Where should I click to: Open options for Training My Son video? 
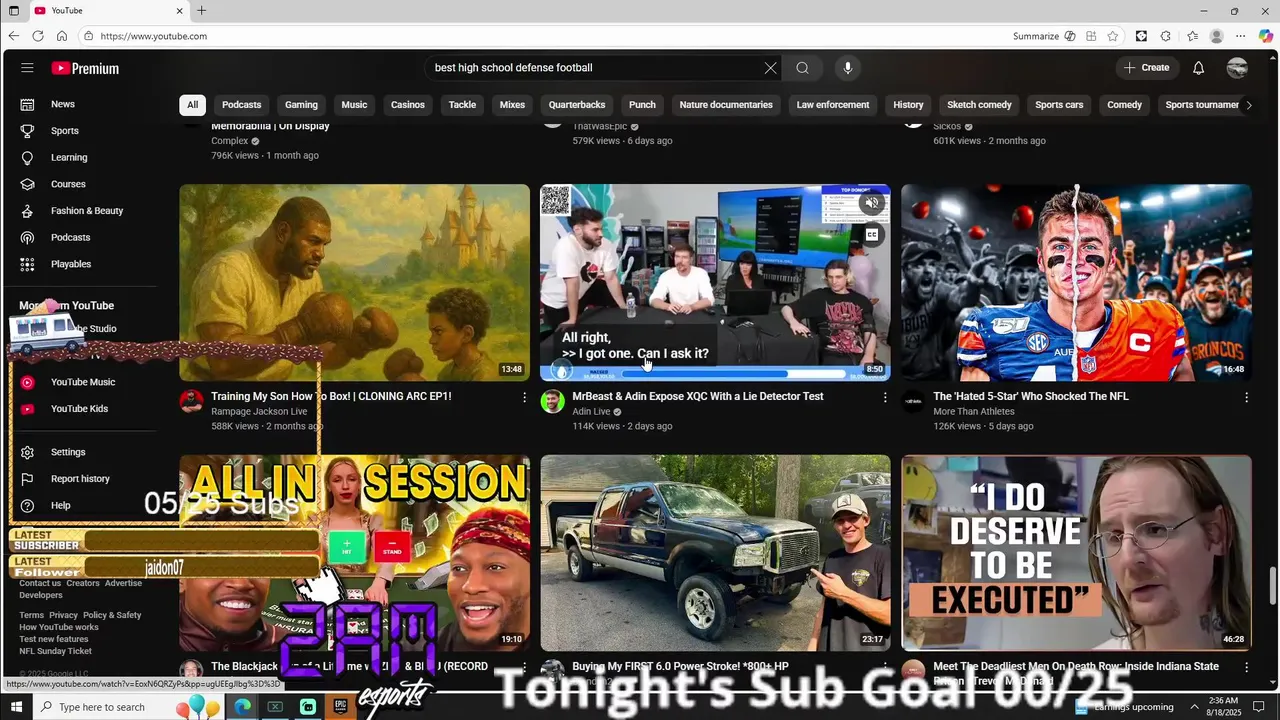click(524, 397)
